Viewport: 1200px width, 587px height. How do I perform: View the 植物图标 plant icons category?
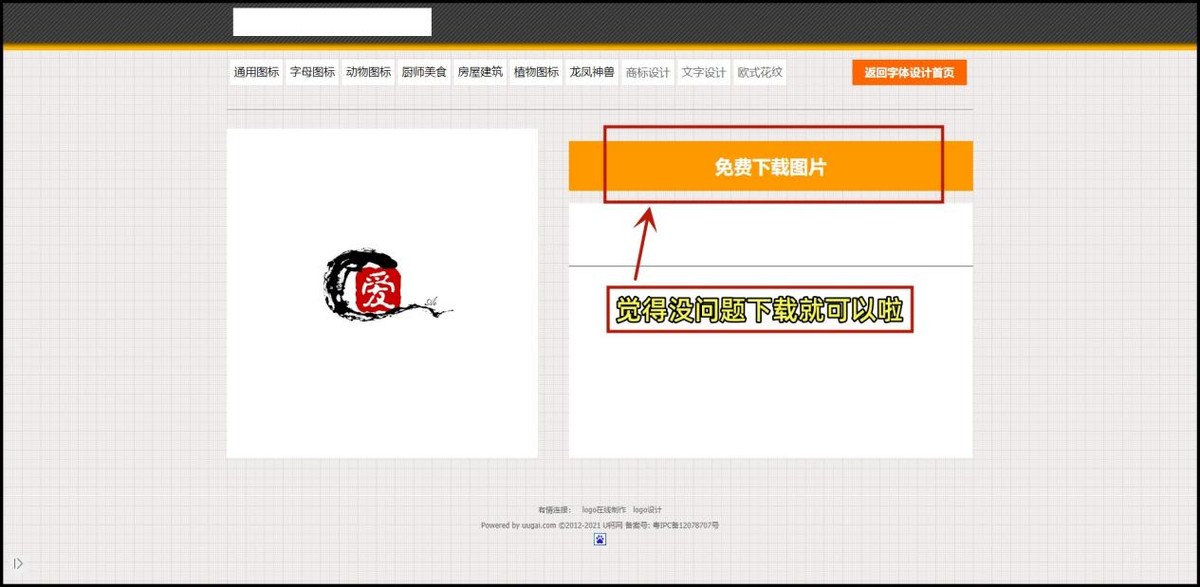(536, 71)
